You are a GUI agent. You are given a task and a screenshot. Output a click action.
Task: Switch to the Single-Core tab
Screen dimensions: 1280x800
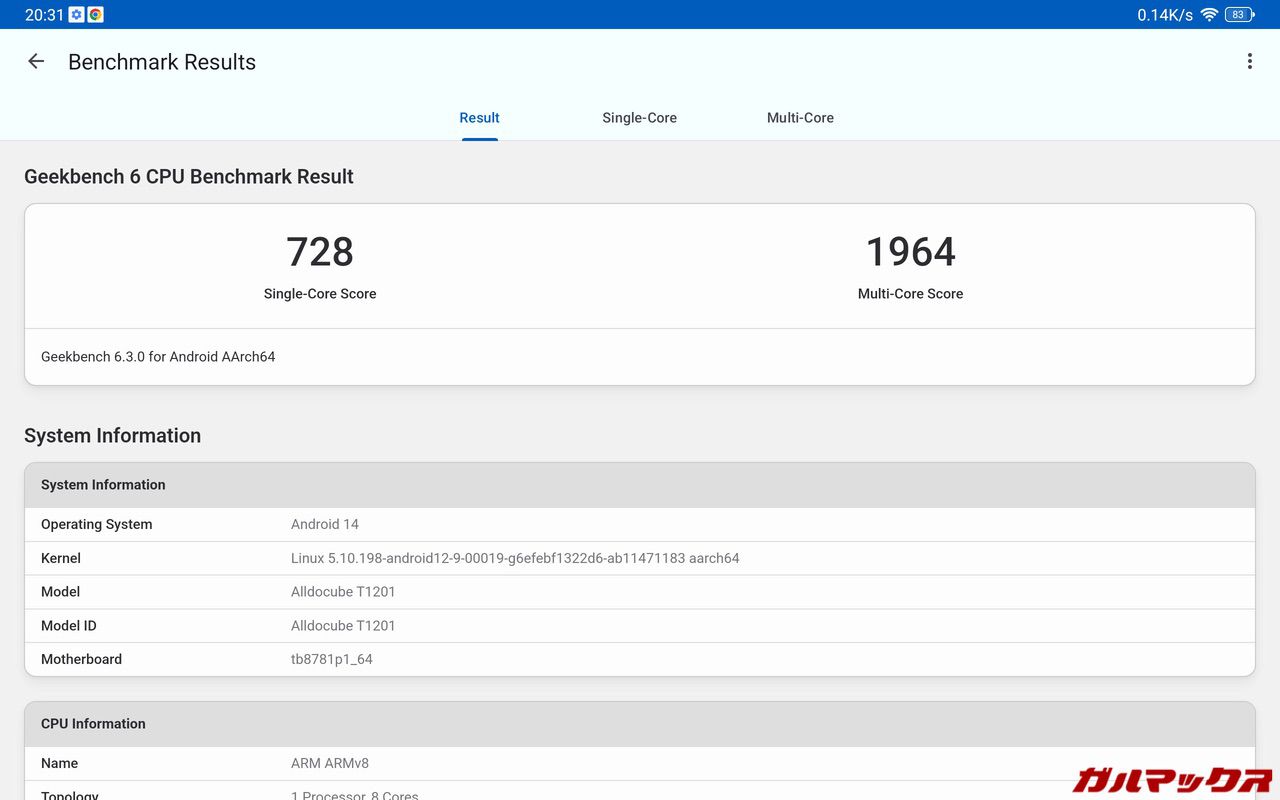[x=639, y=118]
